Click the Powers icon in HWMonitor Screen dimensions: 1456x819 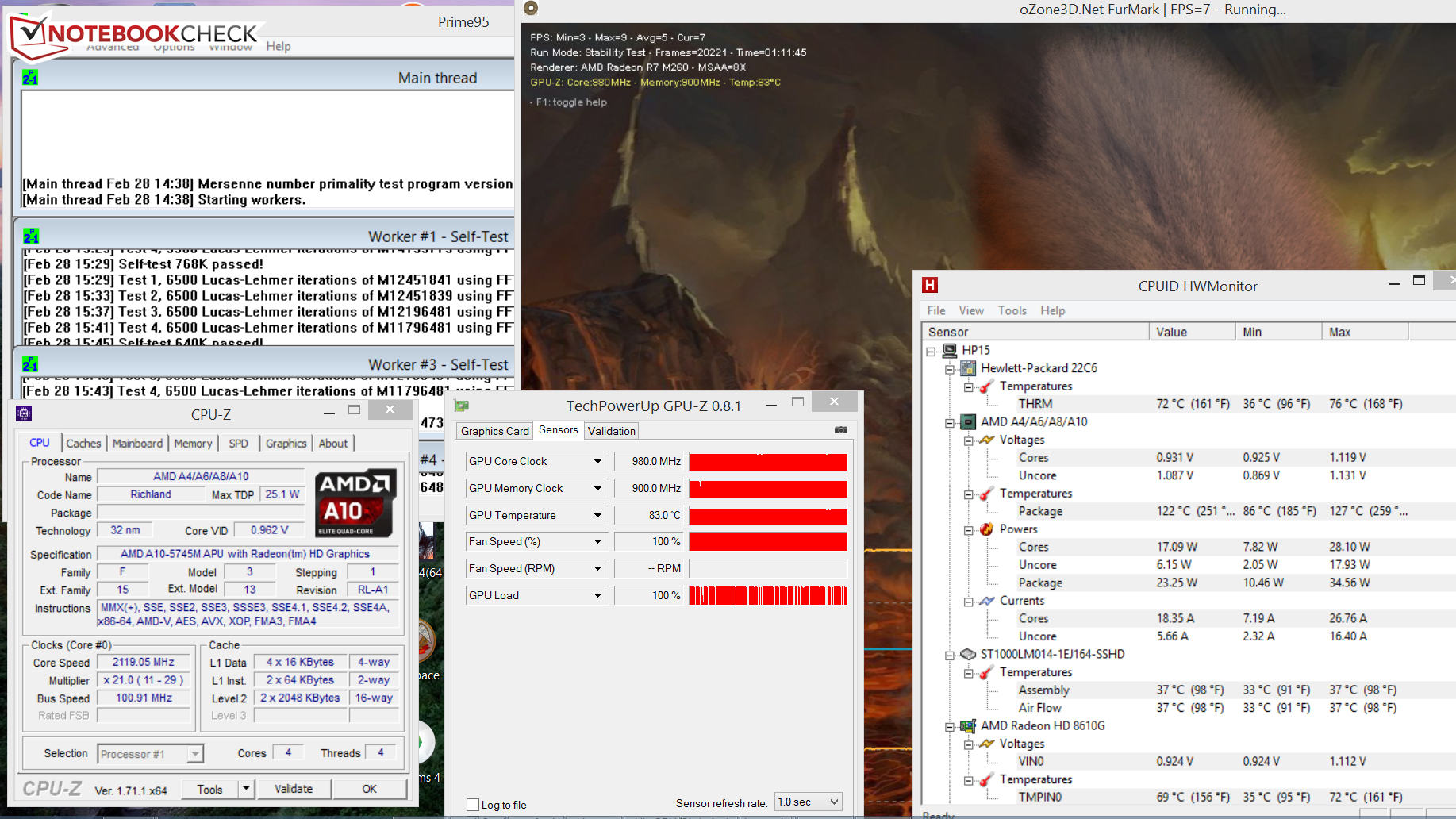(986, 529)
